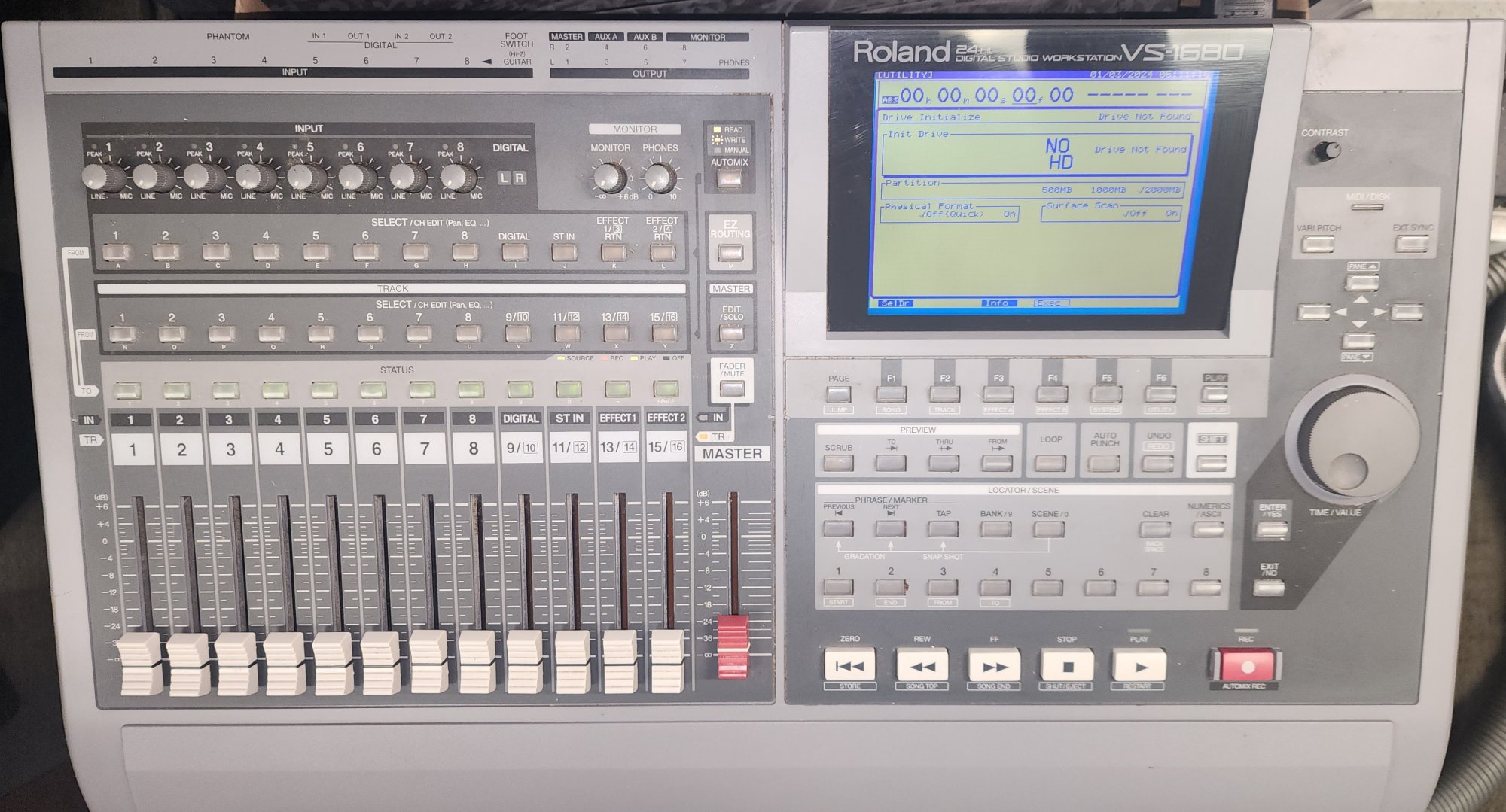
Task: Toggle the FADER/MUTE button
Action: tap(732, 389)
